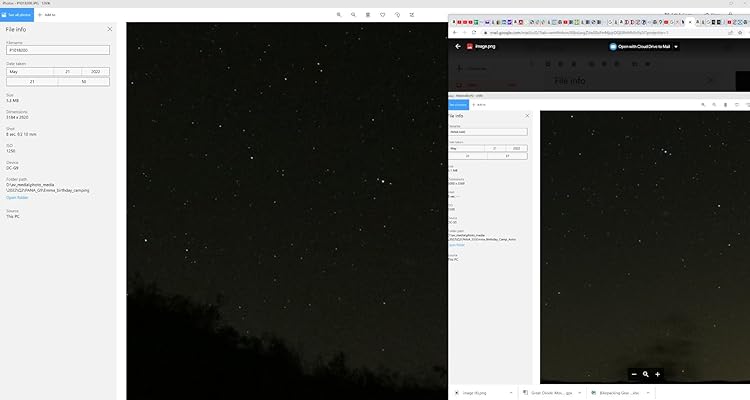This screenshot has height=400, width=750.
Task: Expand the Open with dropdown arrow
Action: [676, 46]
